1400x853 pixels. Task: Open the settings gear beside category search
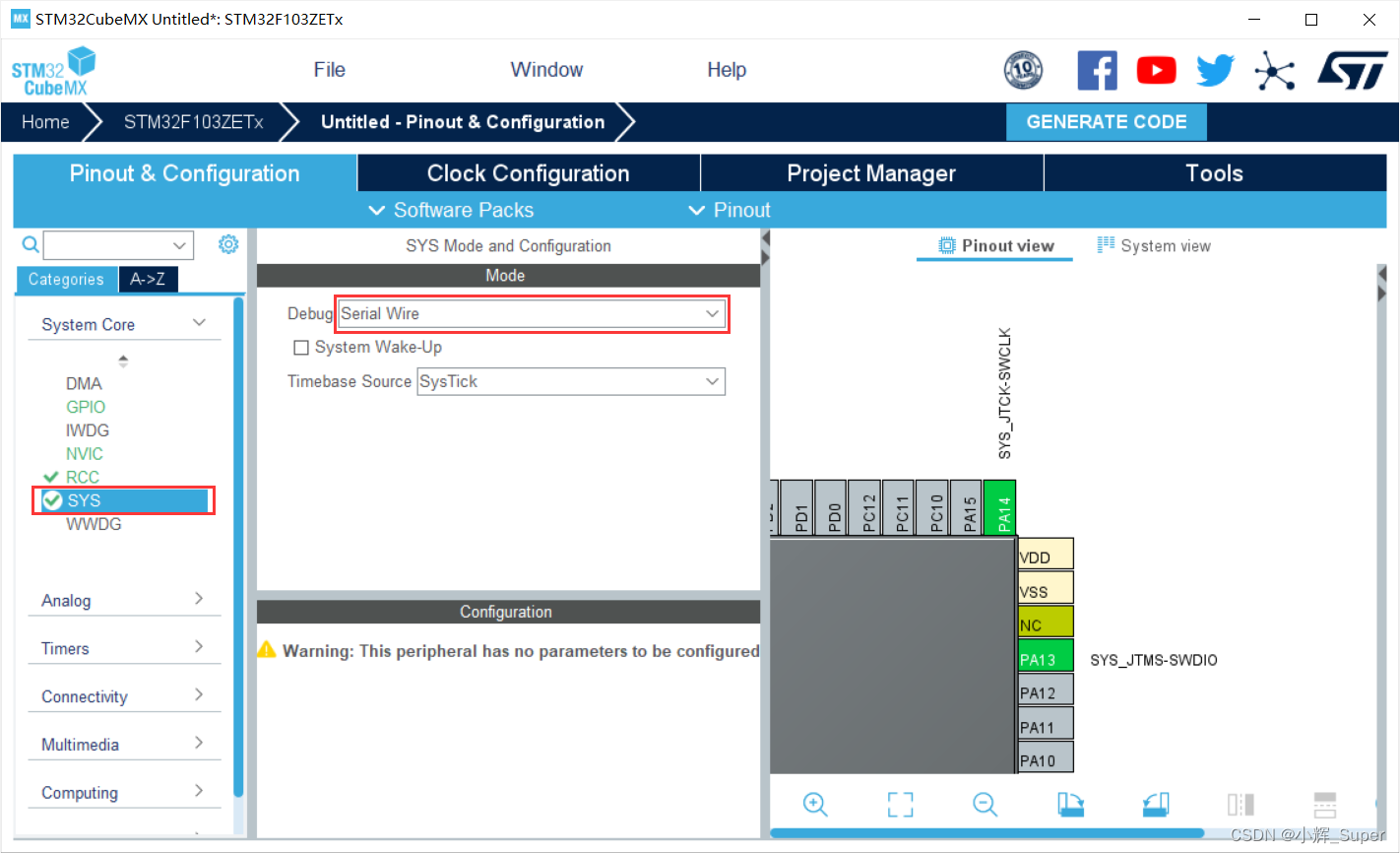pos(228,244)
